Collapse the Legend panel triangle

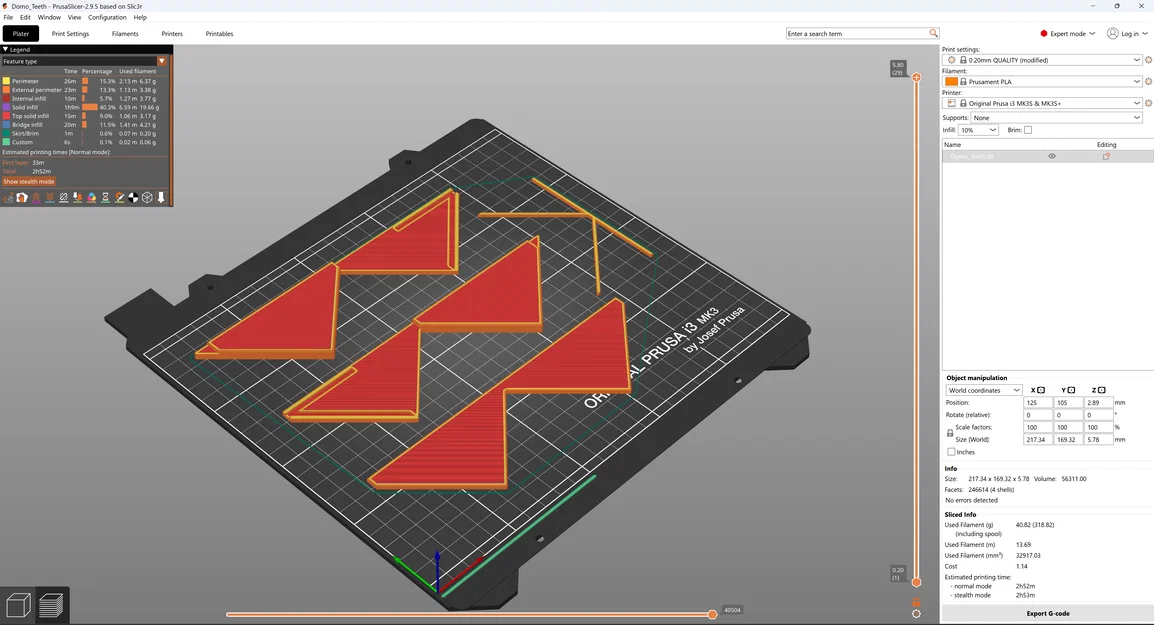[x=5, y=49]
